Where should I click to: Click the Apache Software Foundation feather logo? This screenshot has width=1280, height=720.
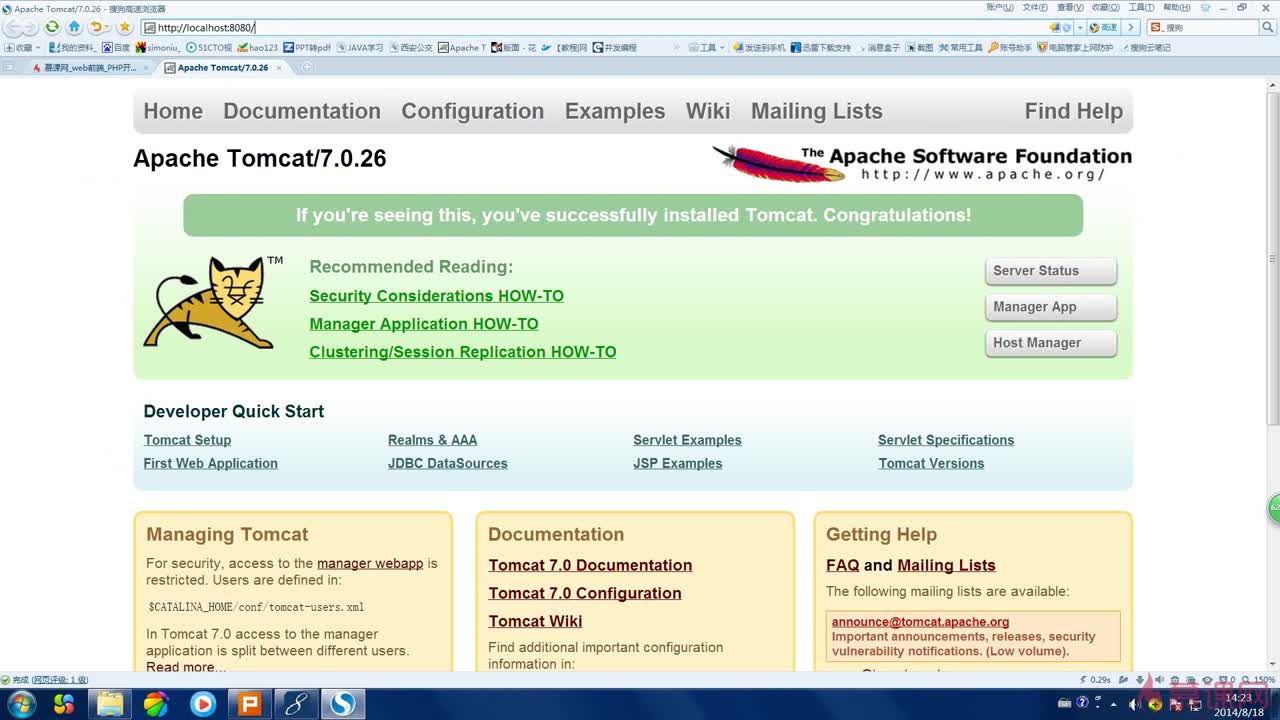[921, 163]
